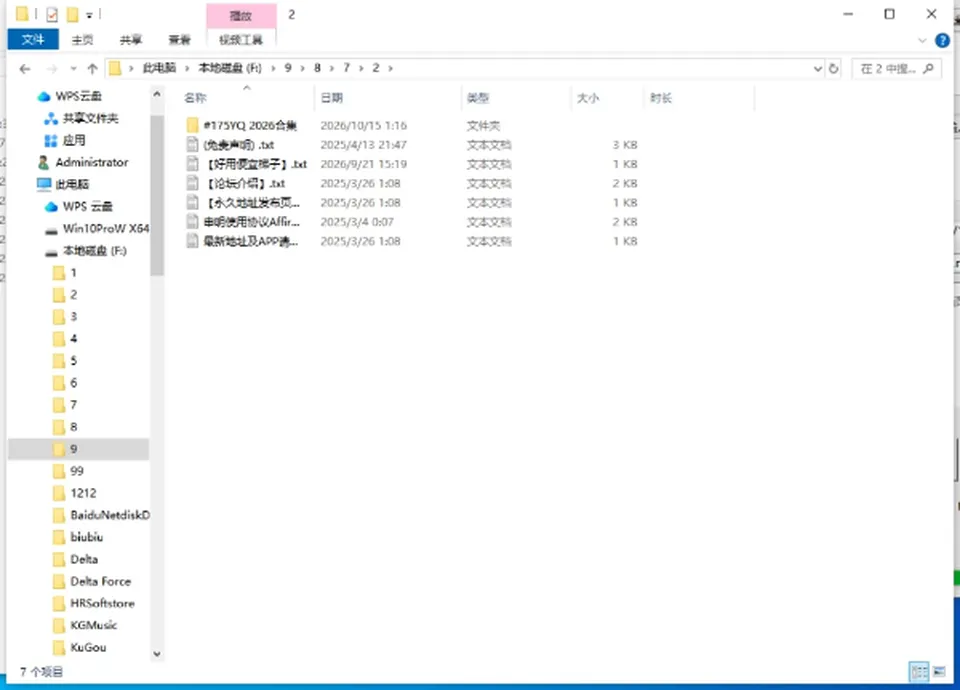960x690 pixels.
Task: Sort by the 名称 column header
Action: click(195, 98)
